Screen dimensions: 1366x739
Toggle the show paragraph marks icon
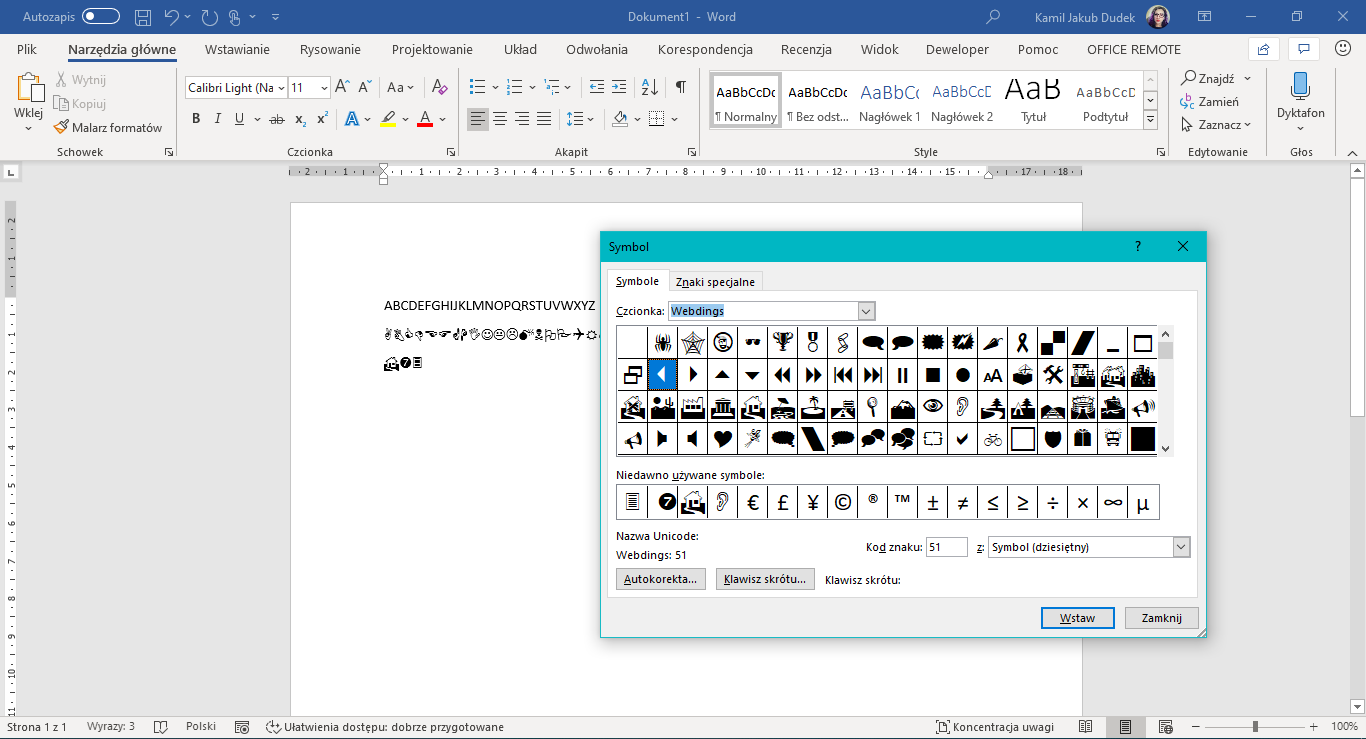680,87
